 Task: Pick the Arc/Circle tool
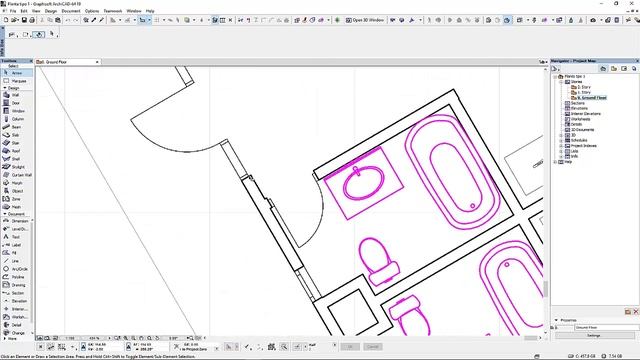pyautogui.click(x=17, y=269)
